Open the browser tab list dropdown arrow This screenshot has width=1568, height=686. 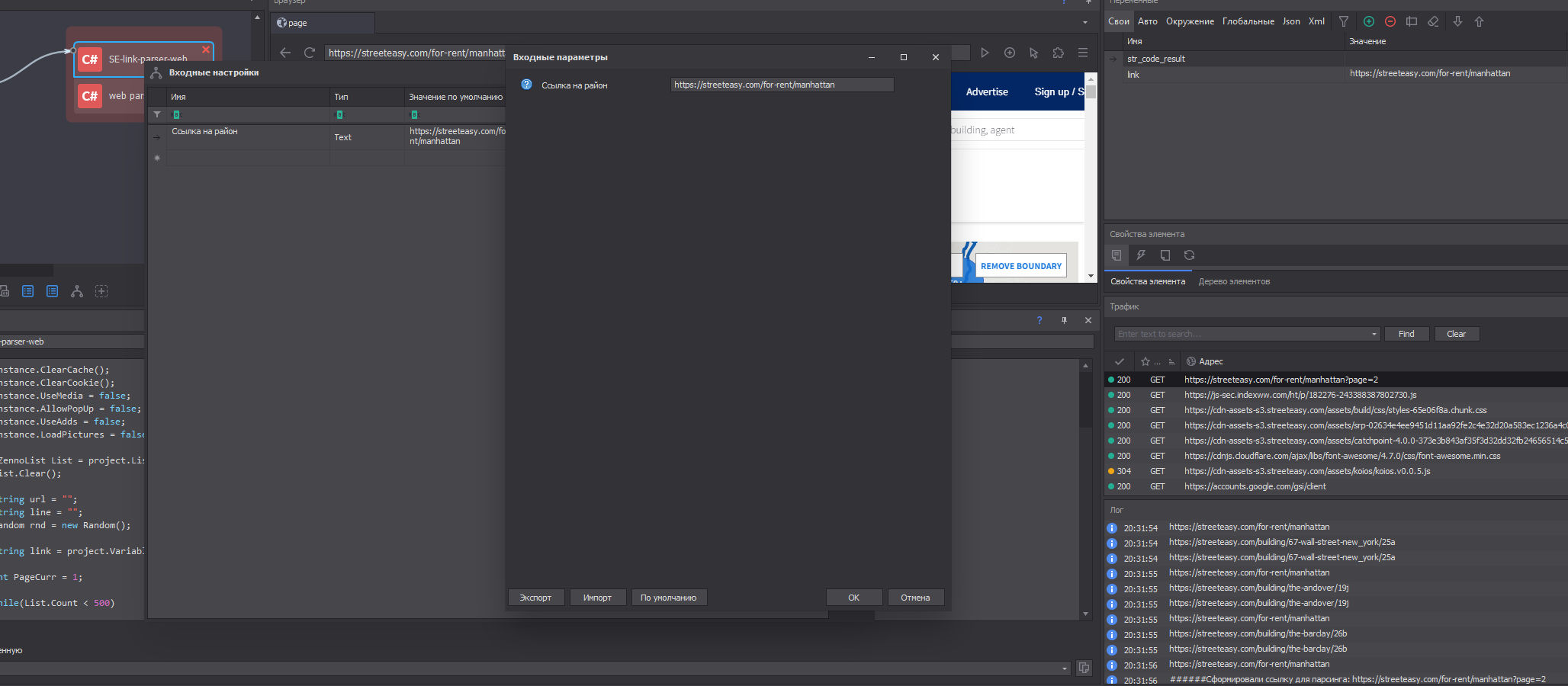(x=1085, y=22)
